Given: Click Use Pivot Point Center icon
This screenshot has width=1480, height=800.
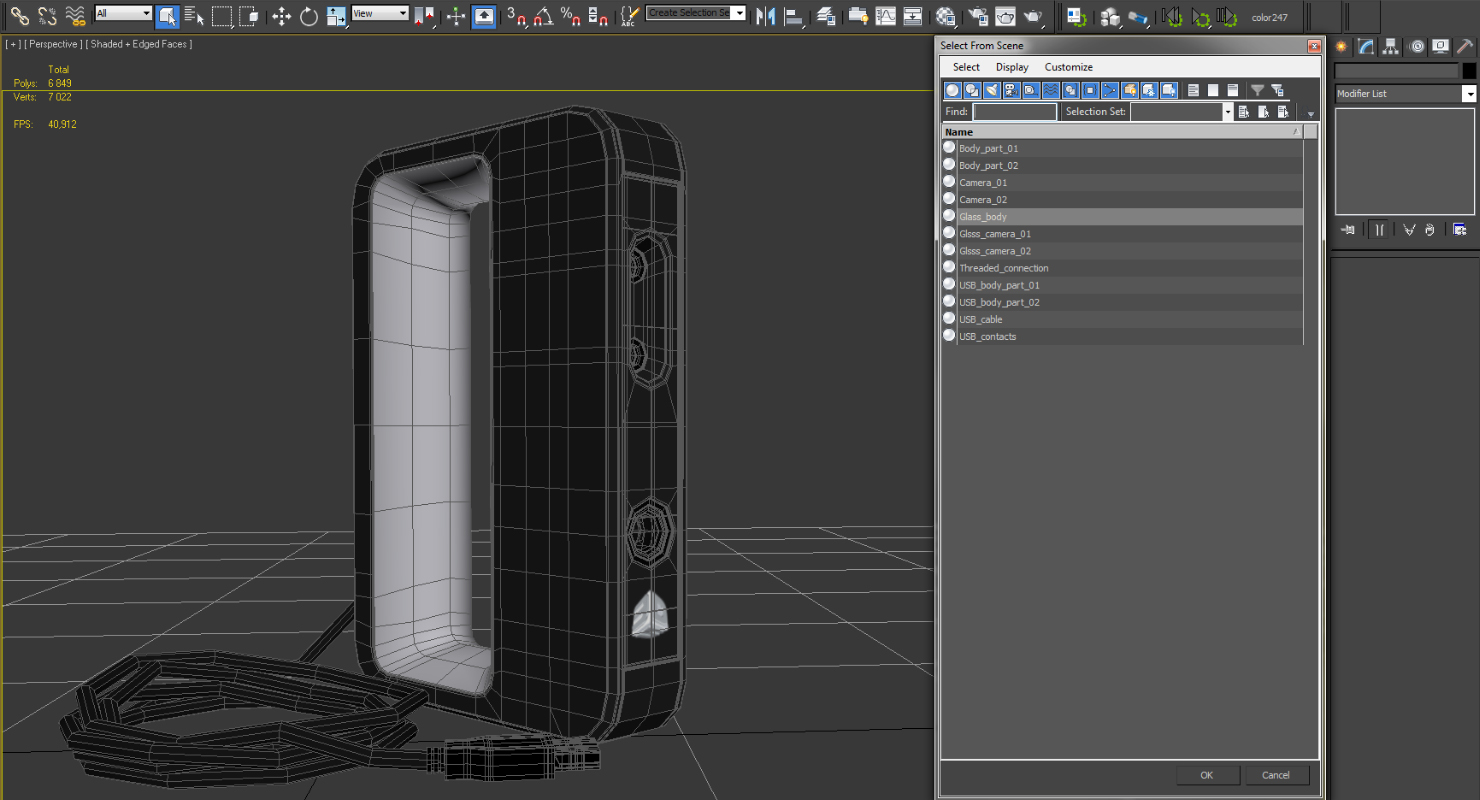Looking at the screenshot, I should coord(424,16).
